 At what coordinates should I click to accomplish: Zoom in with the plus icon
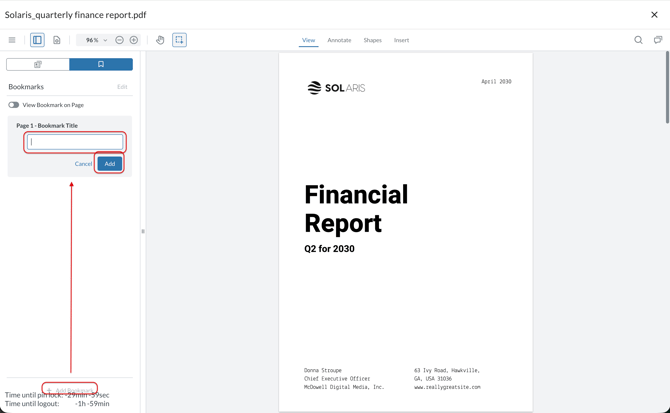pyautogui.click(x=134, y=40)
